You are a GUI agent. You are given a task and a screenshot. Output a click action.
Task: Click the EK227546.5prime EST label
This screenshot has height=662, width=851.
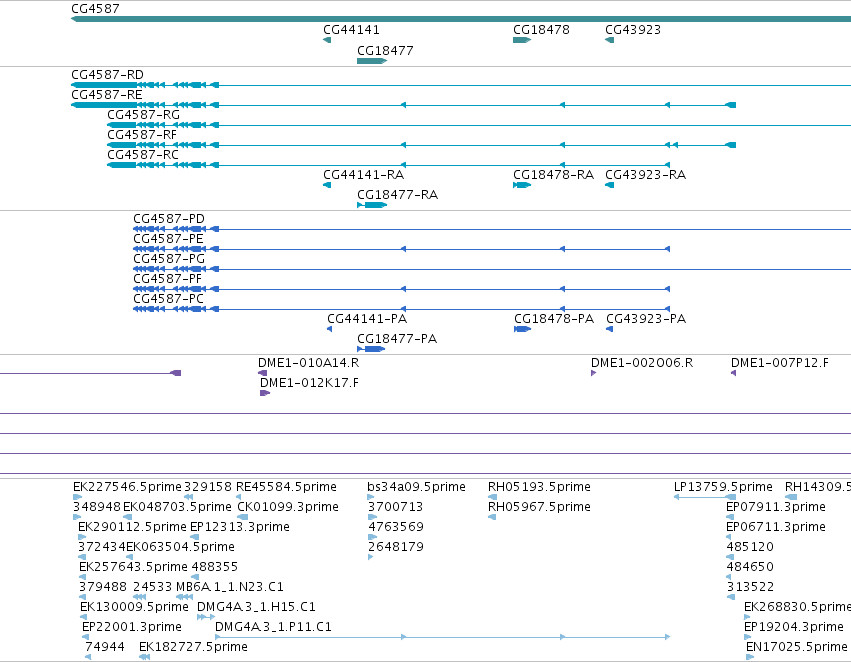coord(127,487)
